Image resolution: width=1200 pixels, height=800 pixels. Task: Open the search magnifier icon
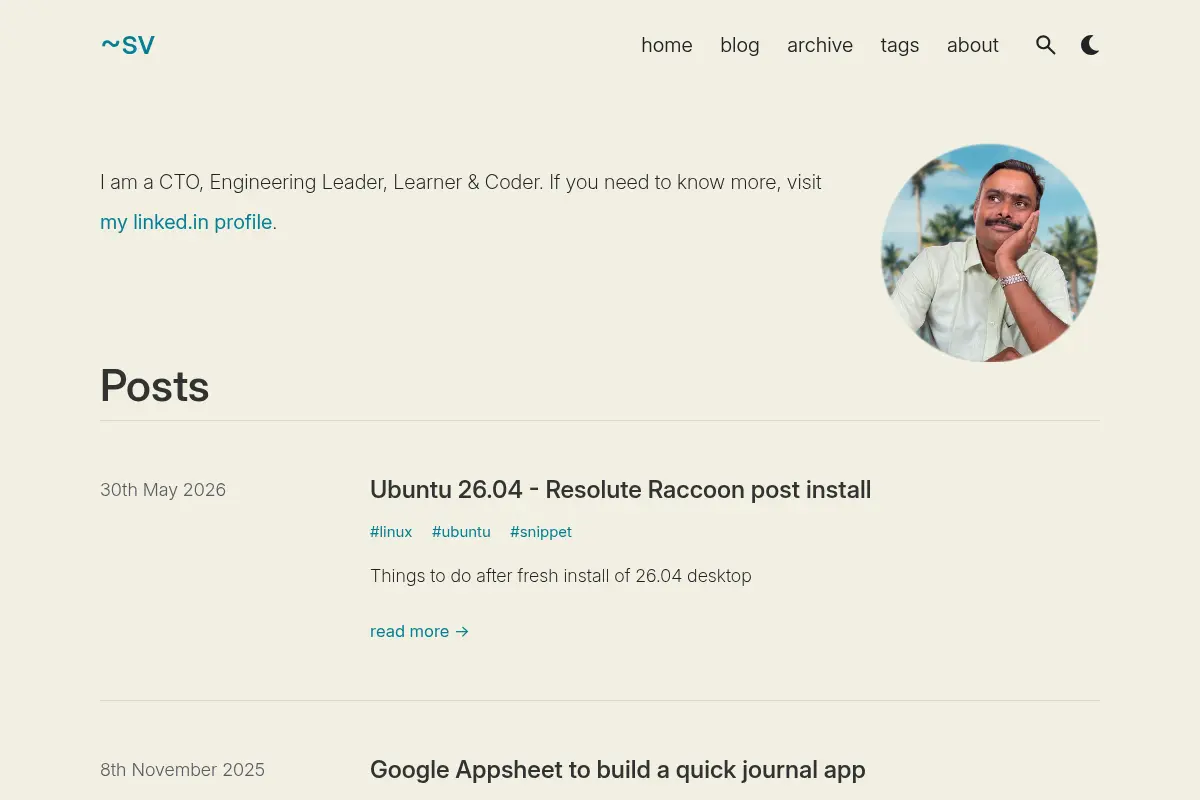pos(1046,45)
